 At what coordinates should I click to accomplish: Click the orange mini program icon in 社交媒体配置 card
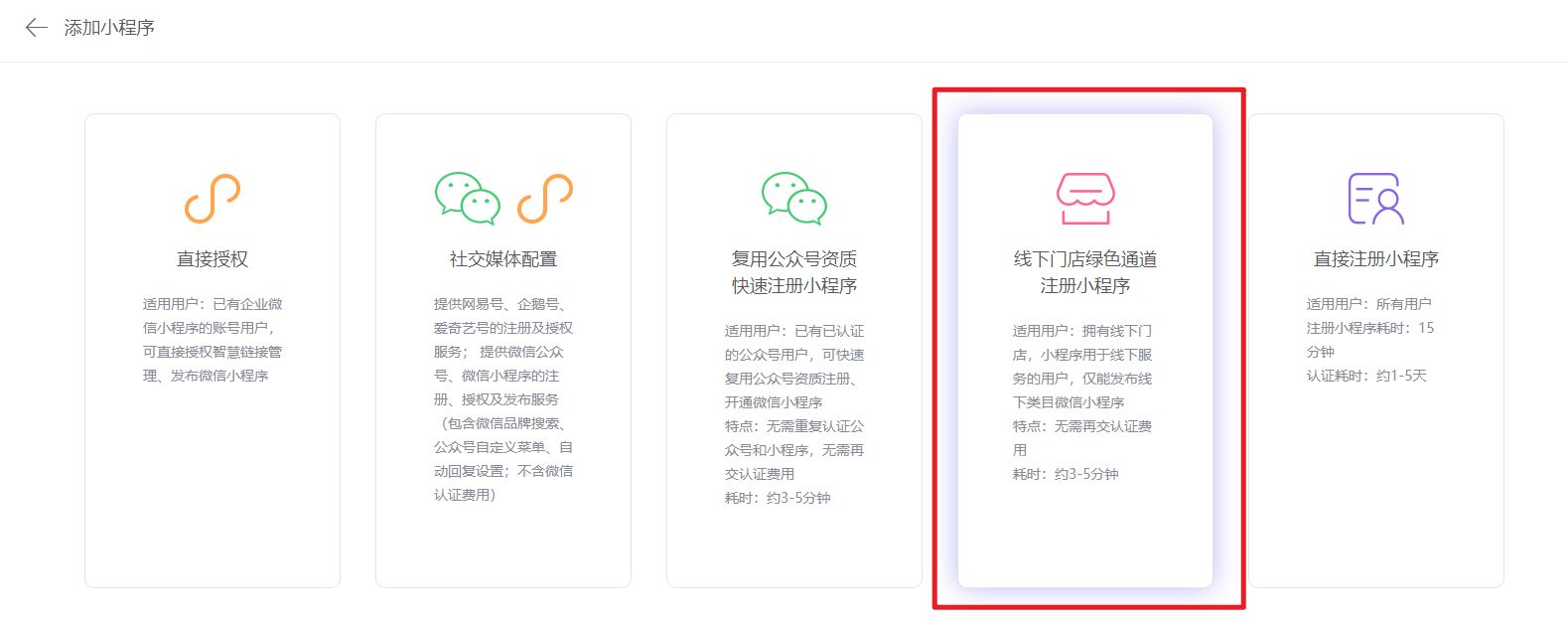tap(545, 199)
